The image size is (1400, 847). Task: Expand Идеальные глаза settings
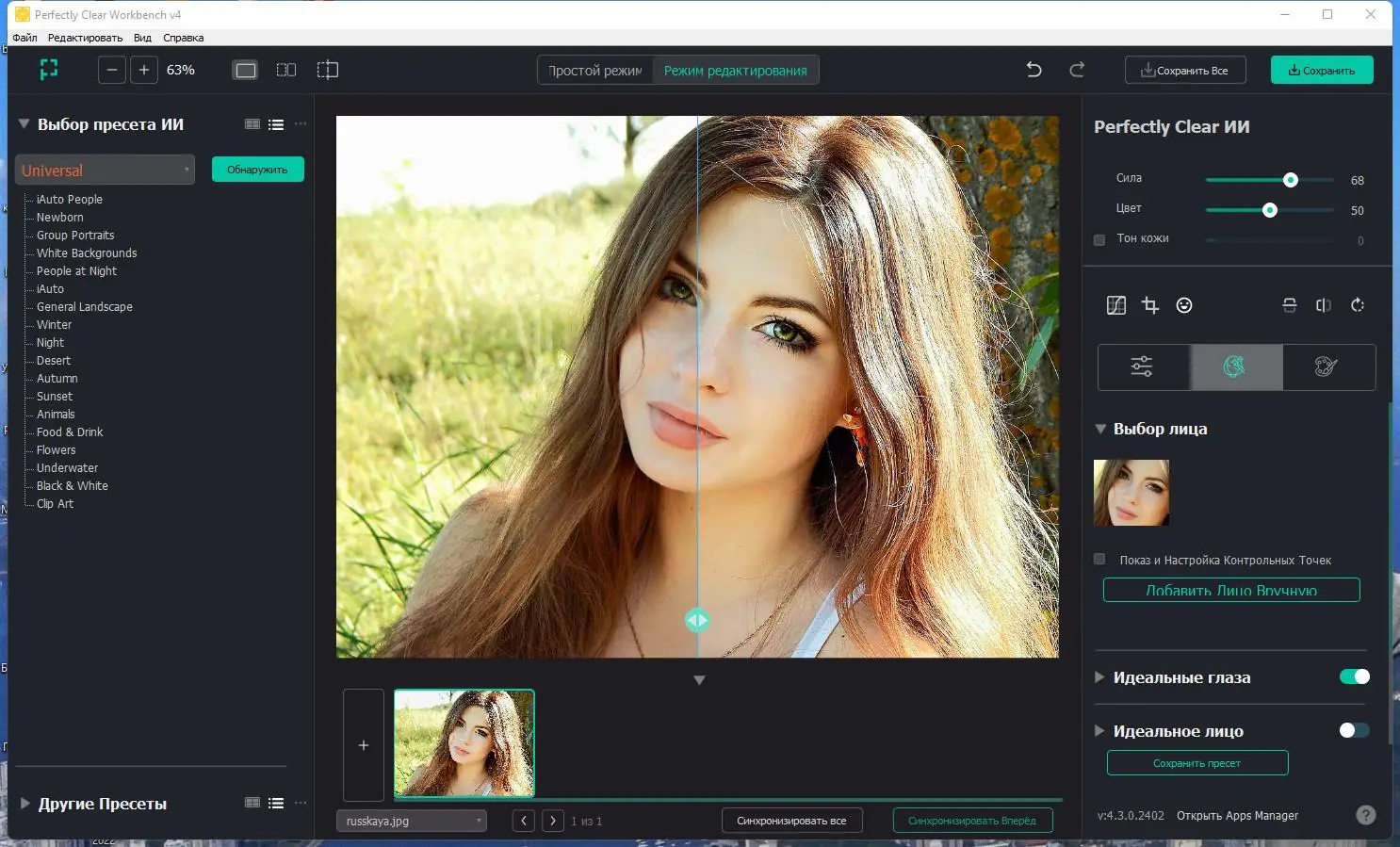point(1099,677)
